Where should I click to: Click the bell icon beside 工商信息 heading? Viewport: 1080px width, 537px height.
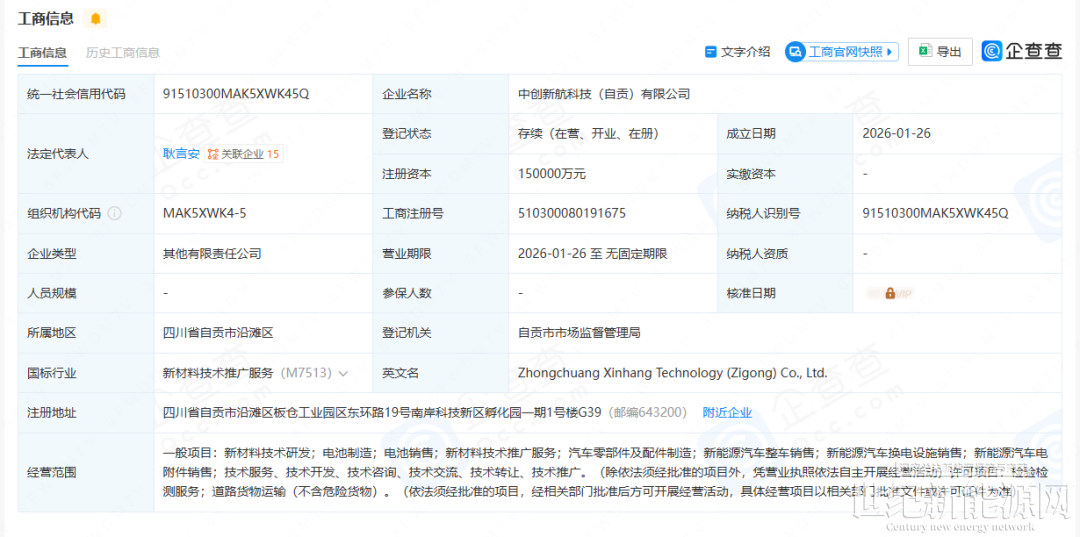point(96,19)
